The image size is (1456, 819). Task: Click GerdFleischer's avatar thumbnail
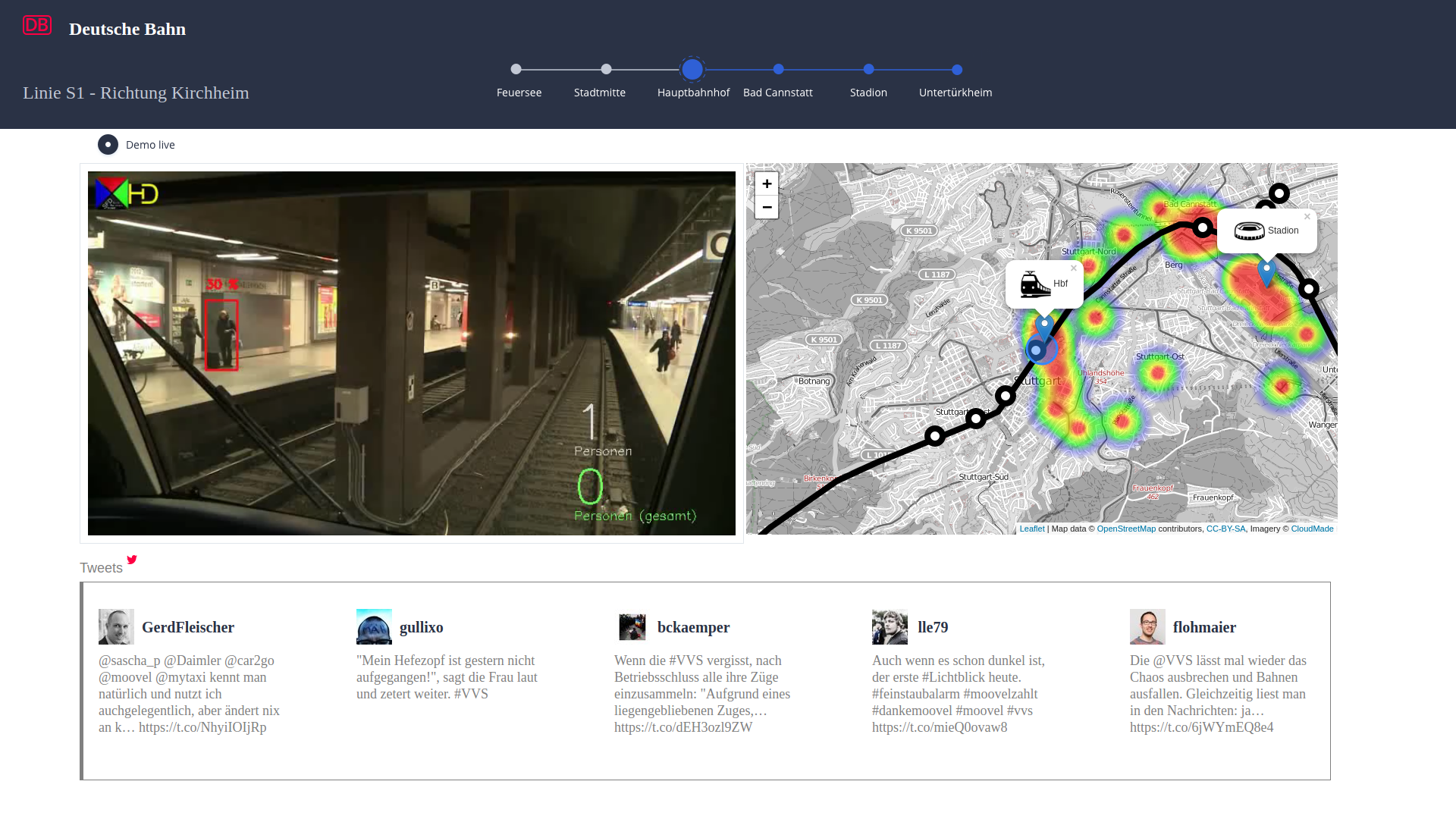tap(116, 626)
